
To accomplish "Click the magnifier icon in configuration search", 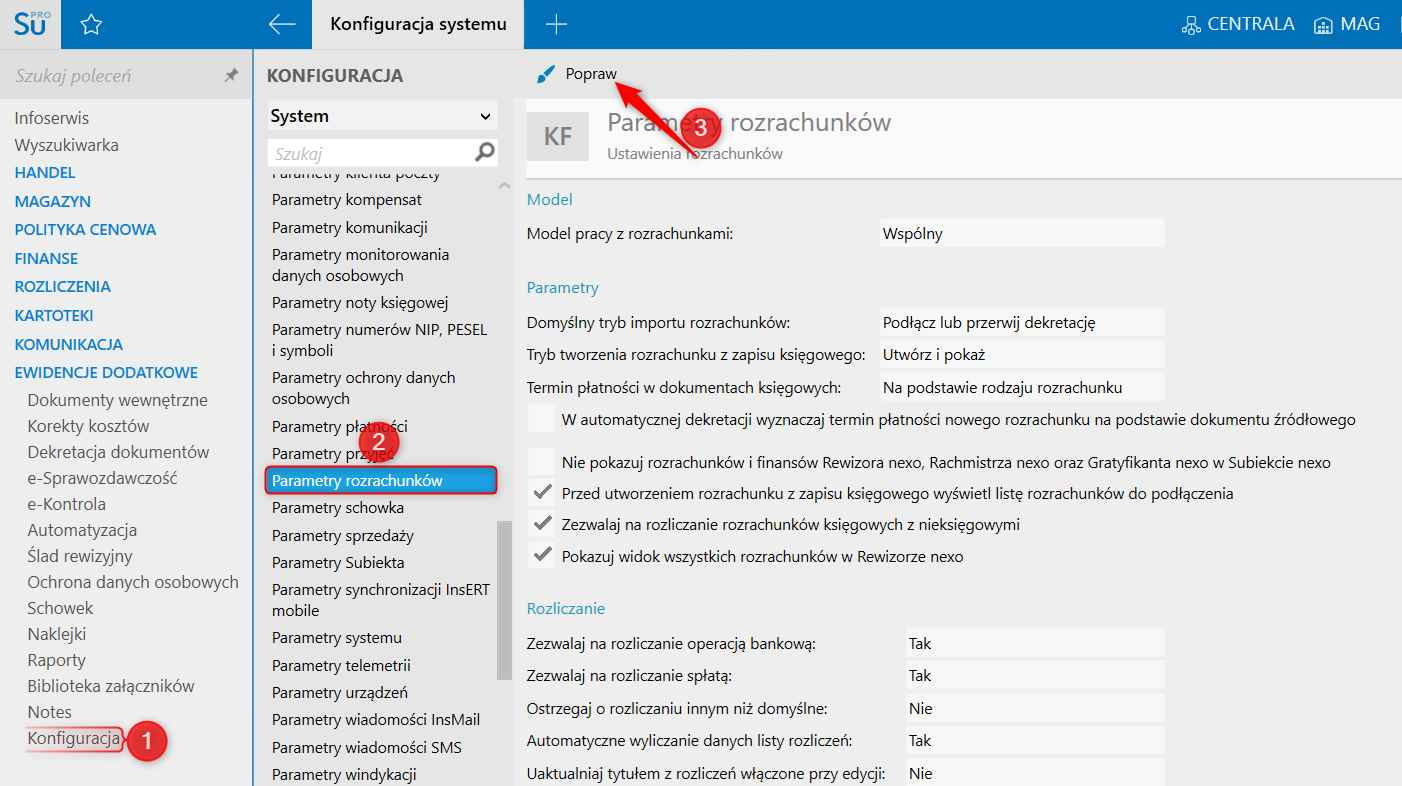I will pos(485,153).
